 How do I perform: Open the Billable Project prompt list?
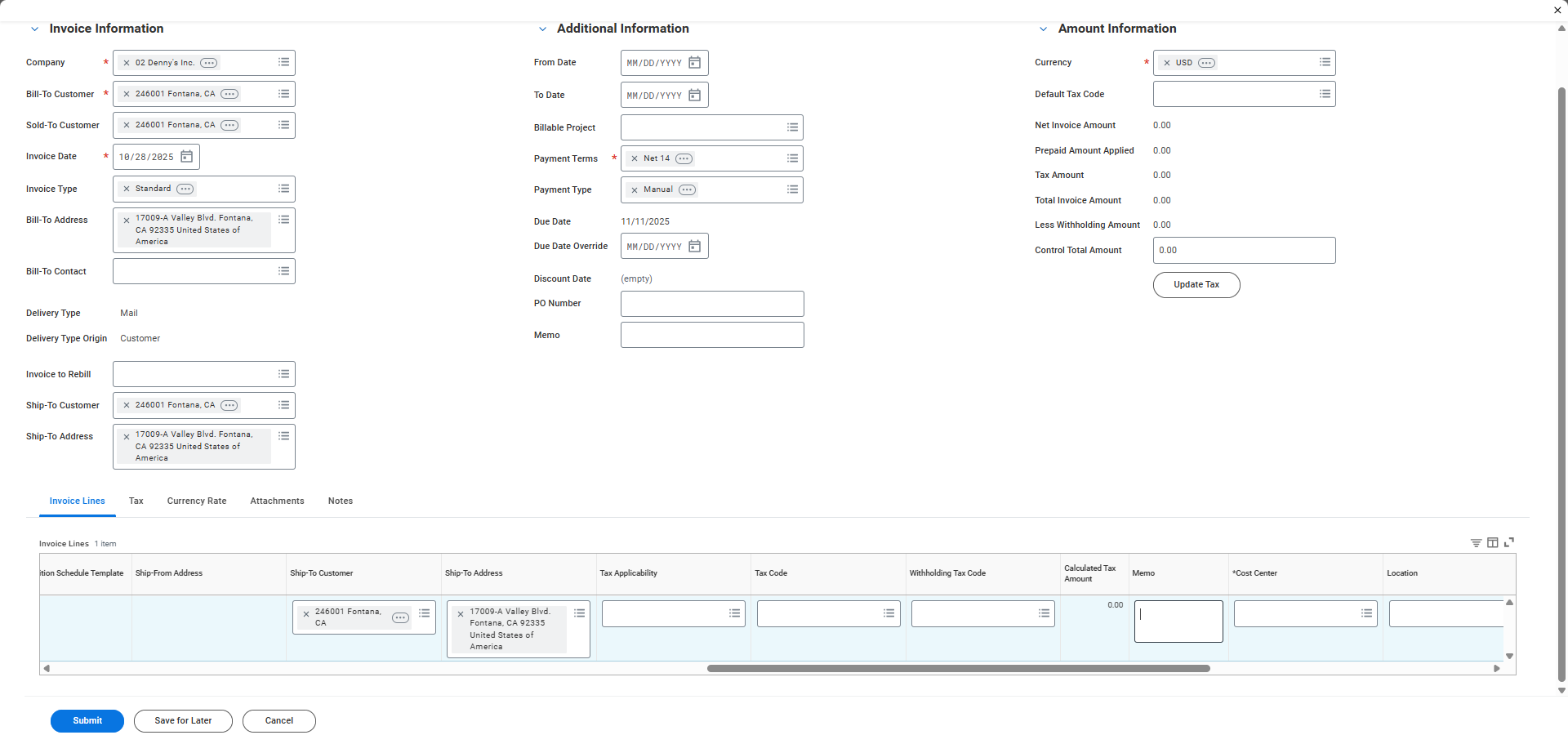point(792,127)
